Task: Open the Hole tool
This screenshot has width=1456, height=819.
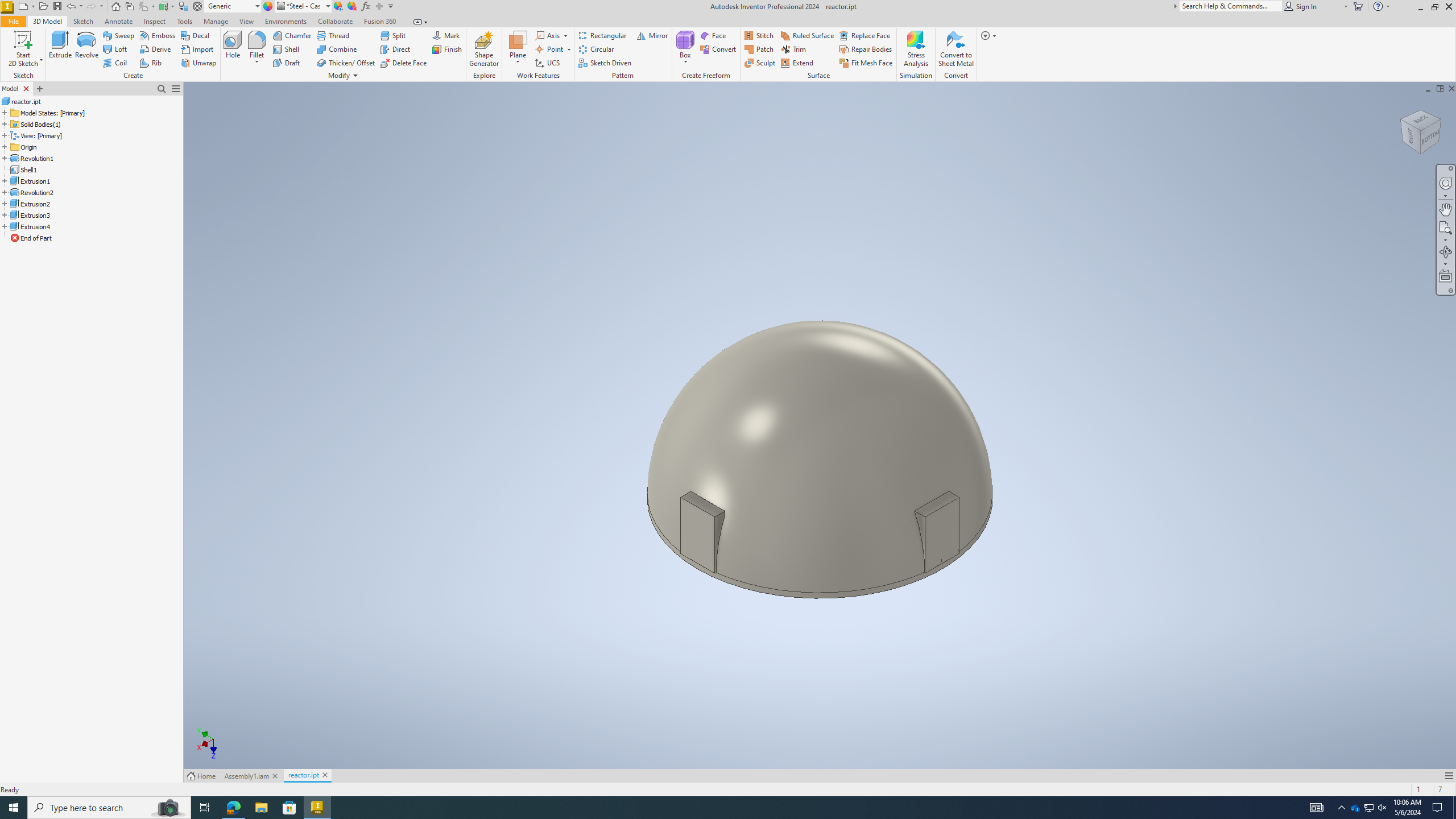Action: [233, 45]
